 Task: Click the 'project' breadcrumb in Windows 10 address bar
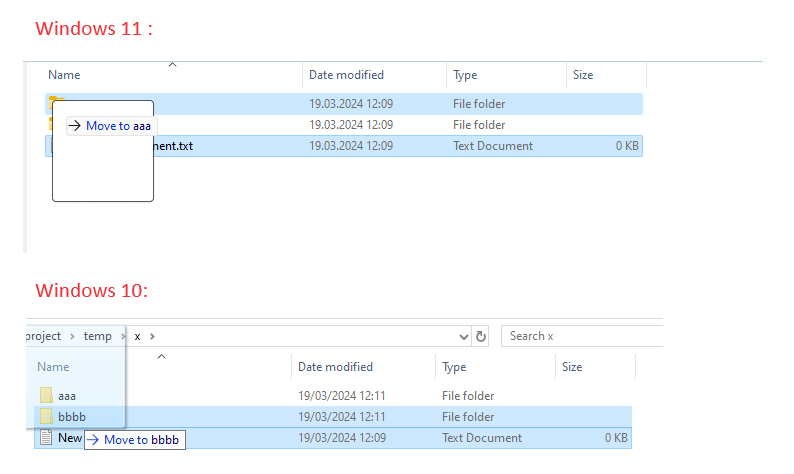[43, 336]
